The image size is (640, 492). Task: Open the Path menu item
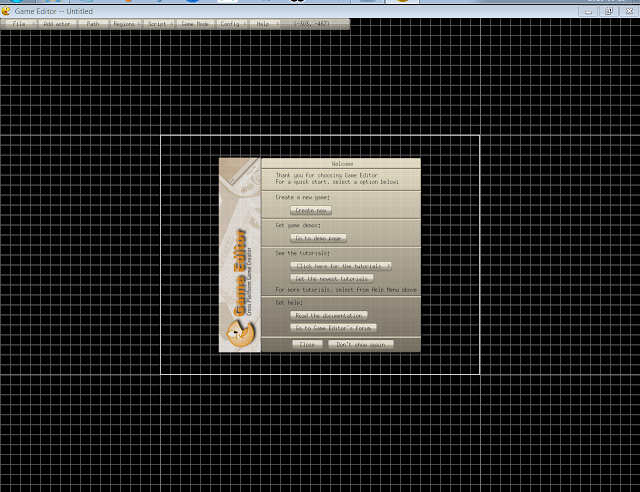[93, 24]
